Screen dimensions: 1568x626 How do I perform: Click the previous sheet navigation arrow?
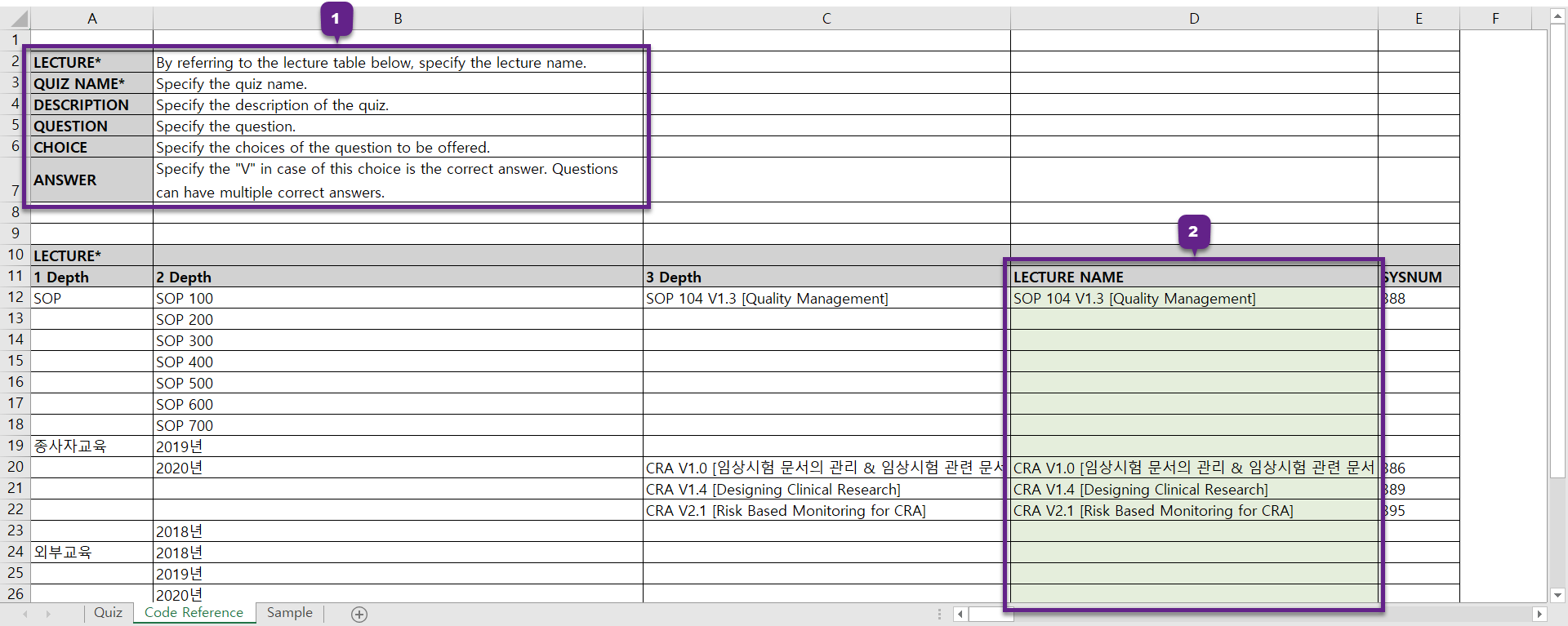[x=25, y=614]
